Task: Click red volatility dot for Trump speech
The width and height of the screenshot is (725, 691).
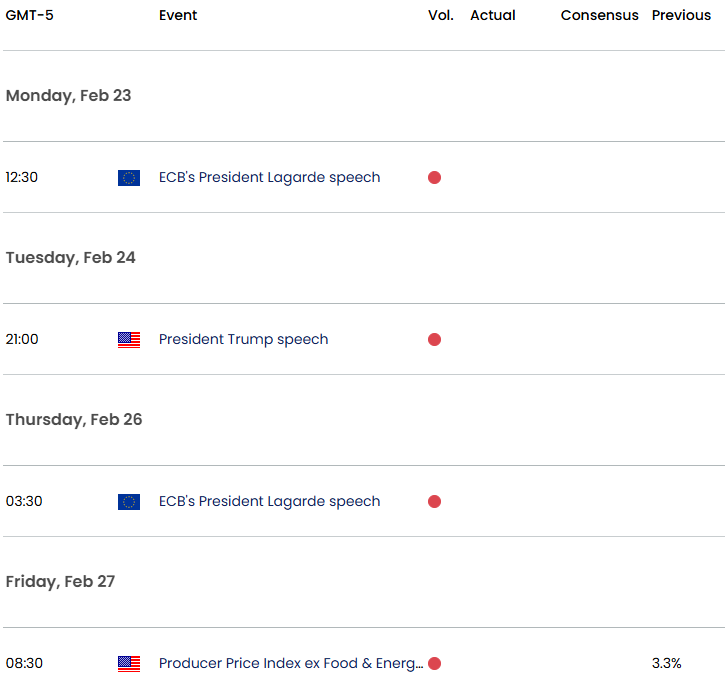Action: (x=434, y=340)
